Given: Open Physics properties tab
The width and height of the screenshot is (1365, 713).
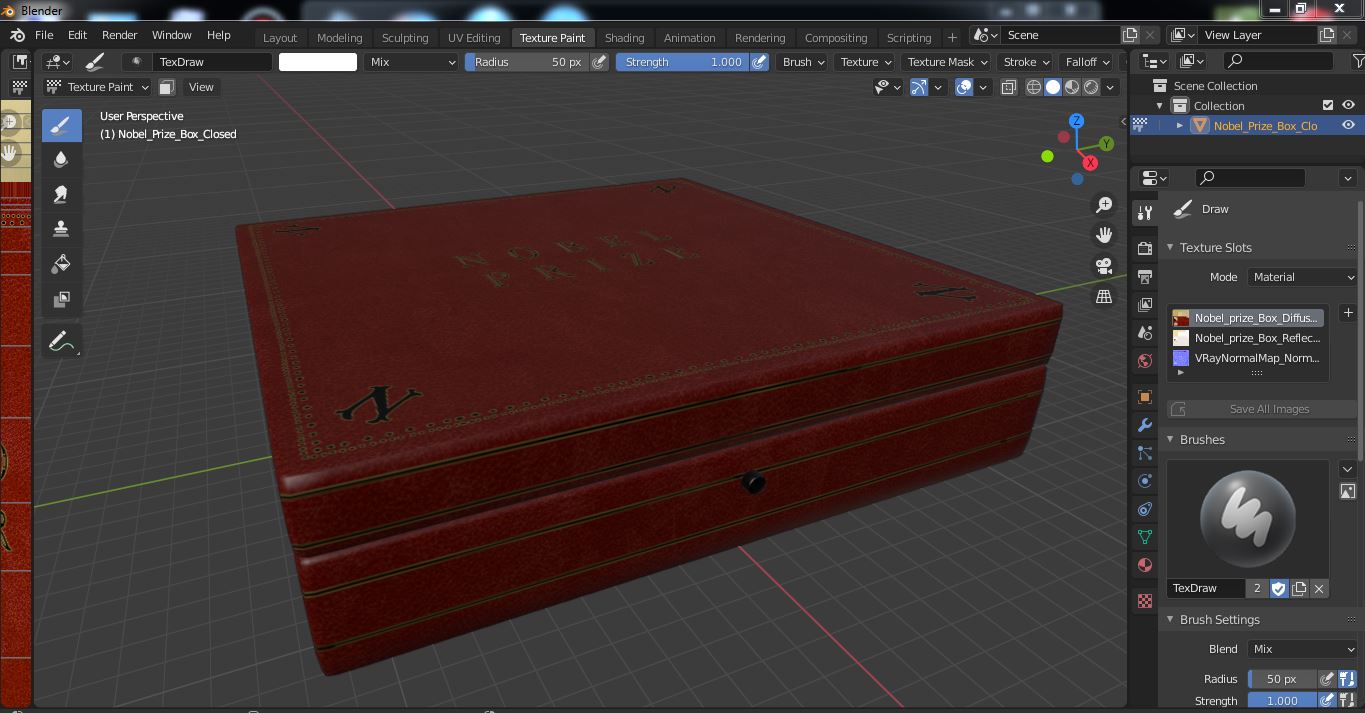Looking at the screenshot, I should 1145,481.
